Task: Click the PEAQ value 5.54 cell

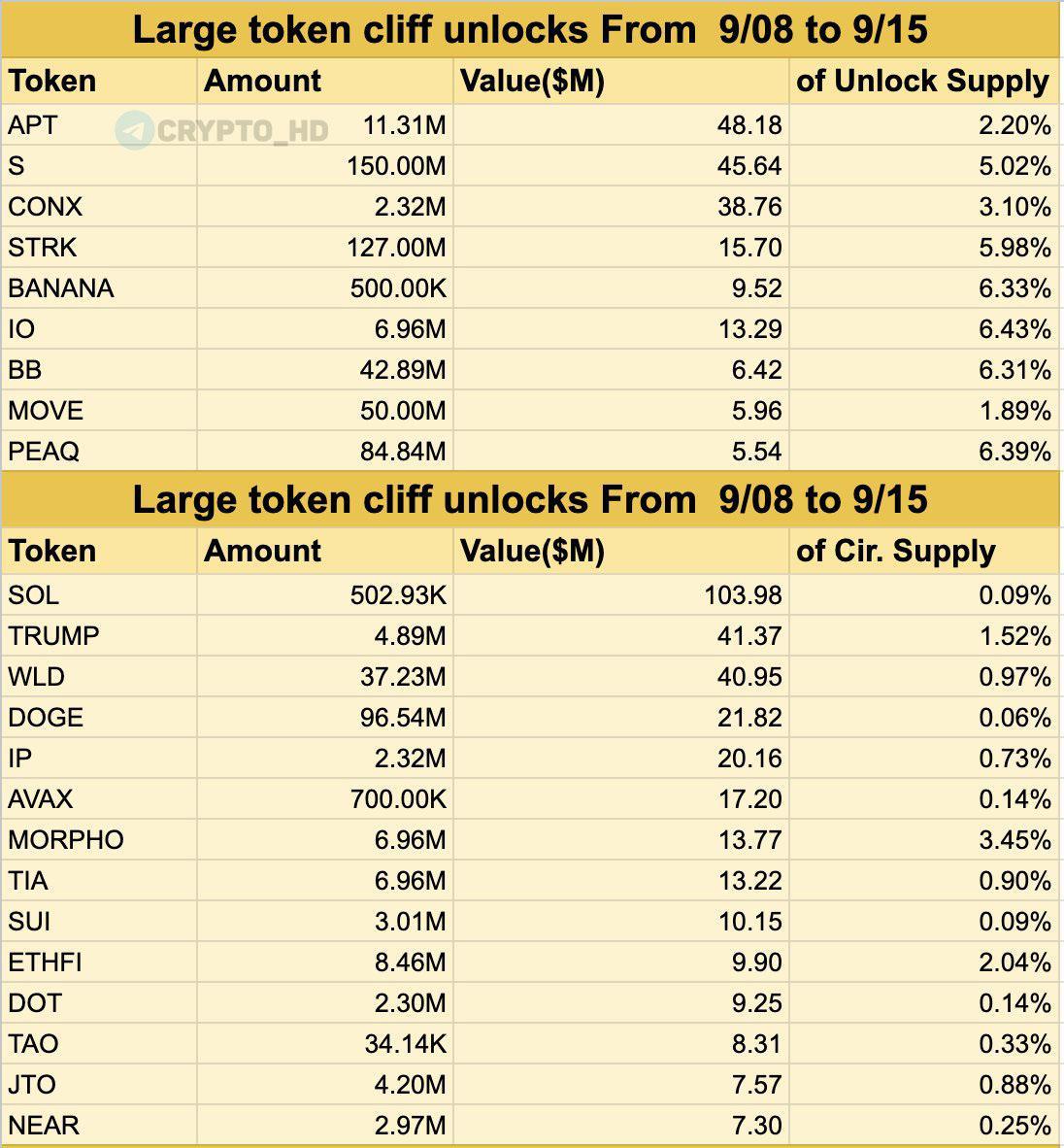Action: [621, 451]
